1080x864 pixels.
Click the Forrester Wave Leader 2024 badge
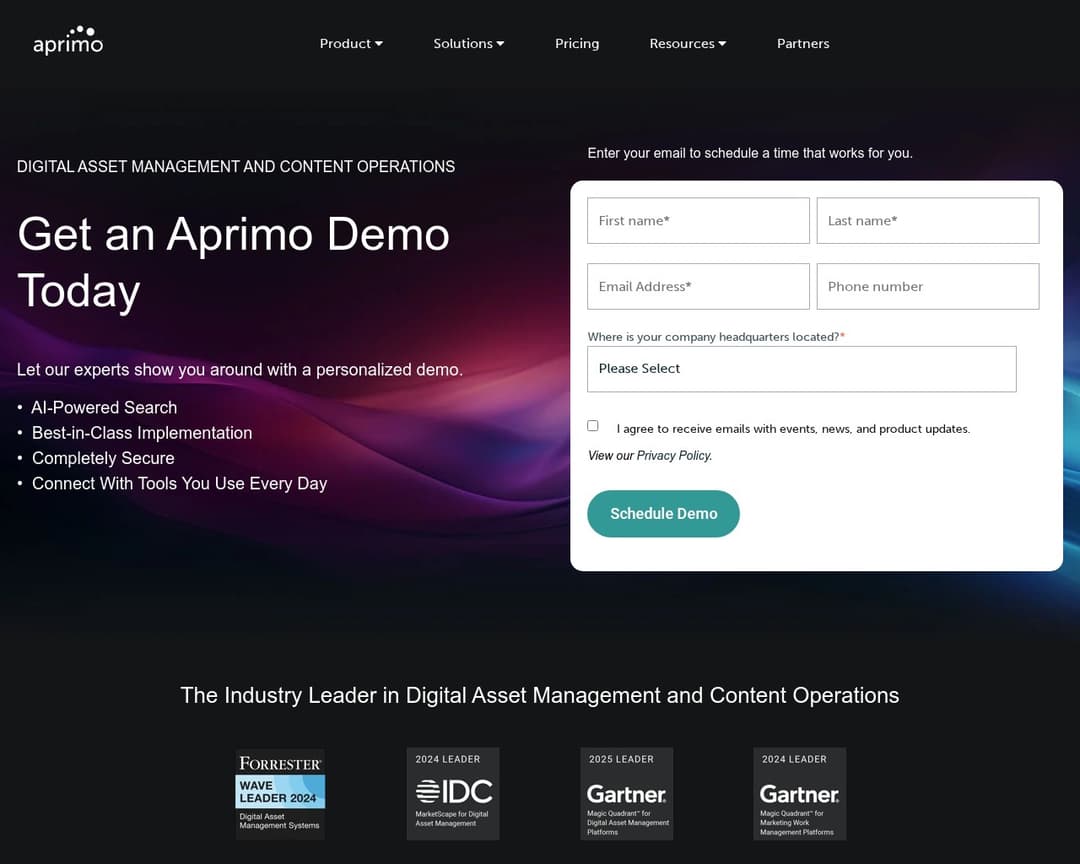[x=280, y=793]
